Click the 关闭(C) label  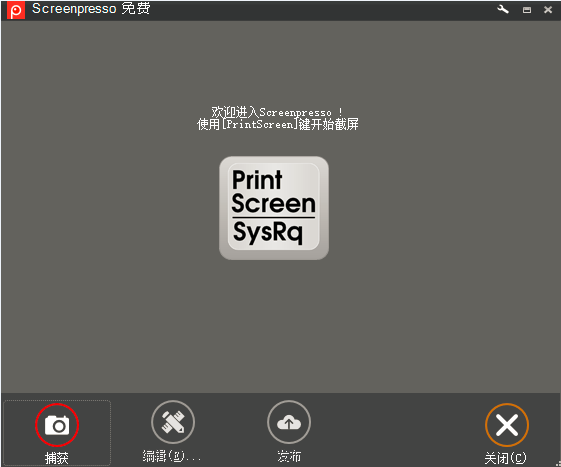506,458
